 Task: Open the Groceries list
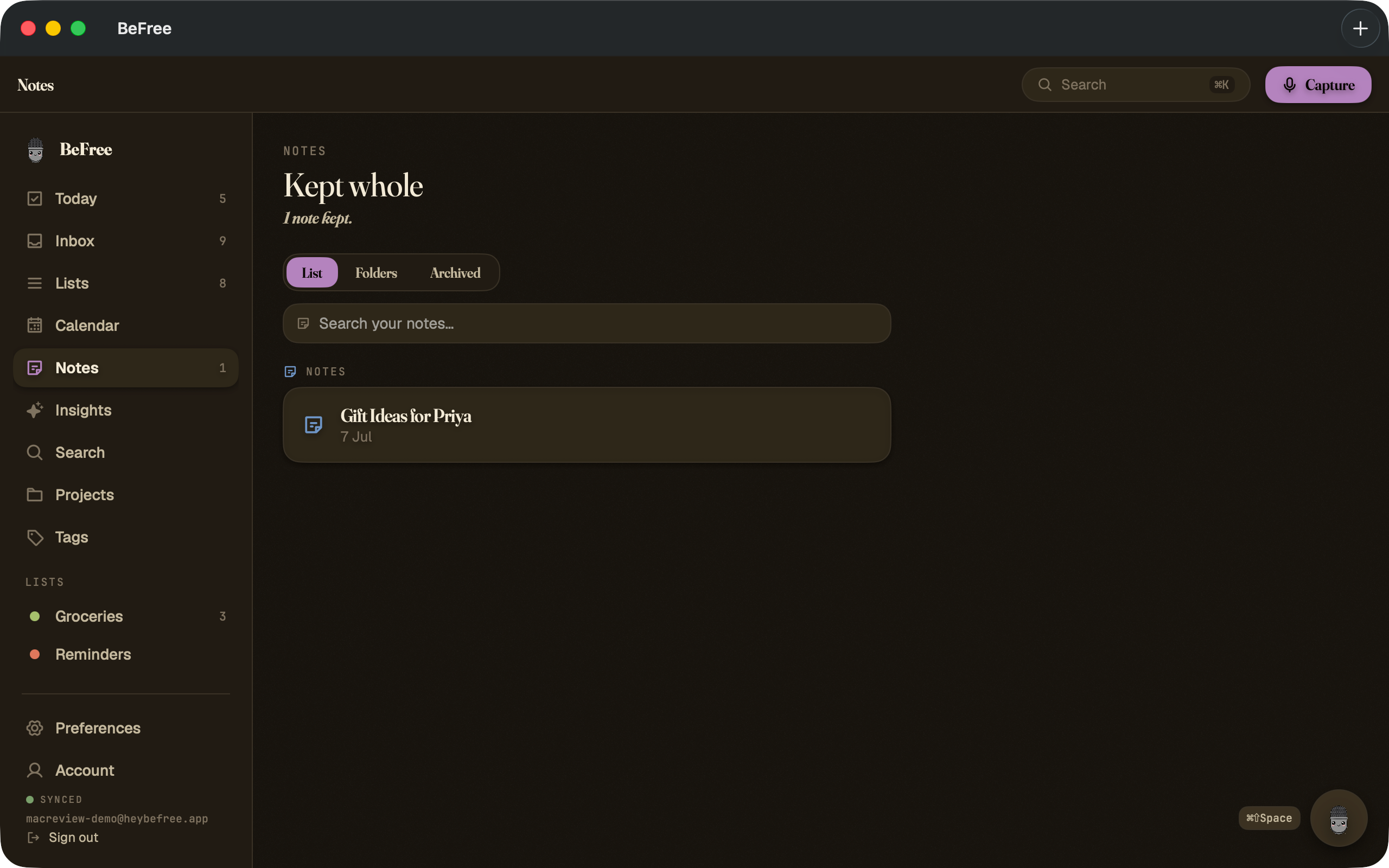click(126, 617)
